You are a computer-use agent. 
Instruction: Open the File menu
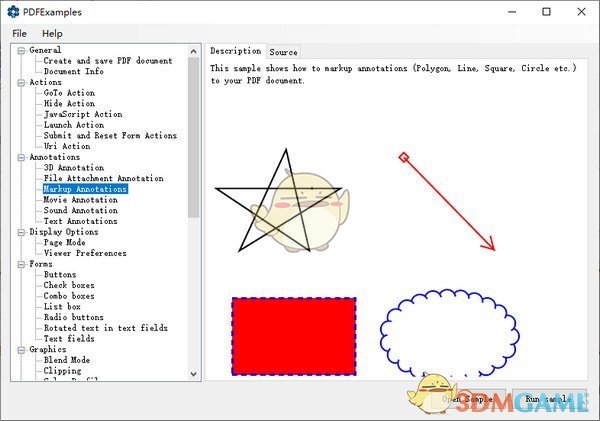(20, 34)
